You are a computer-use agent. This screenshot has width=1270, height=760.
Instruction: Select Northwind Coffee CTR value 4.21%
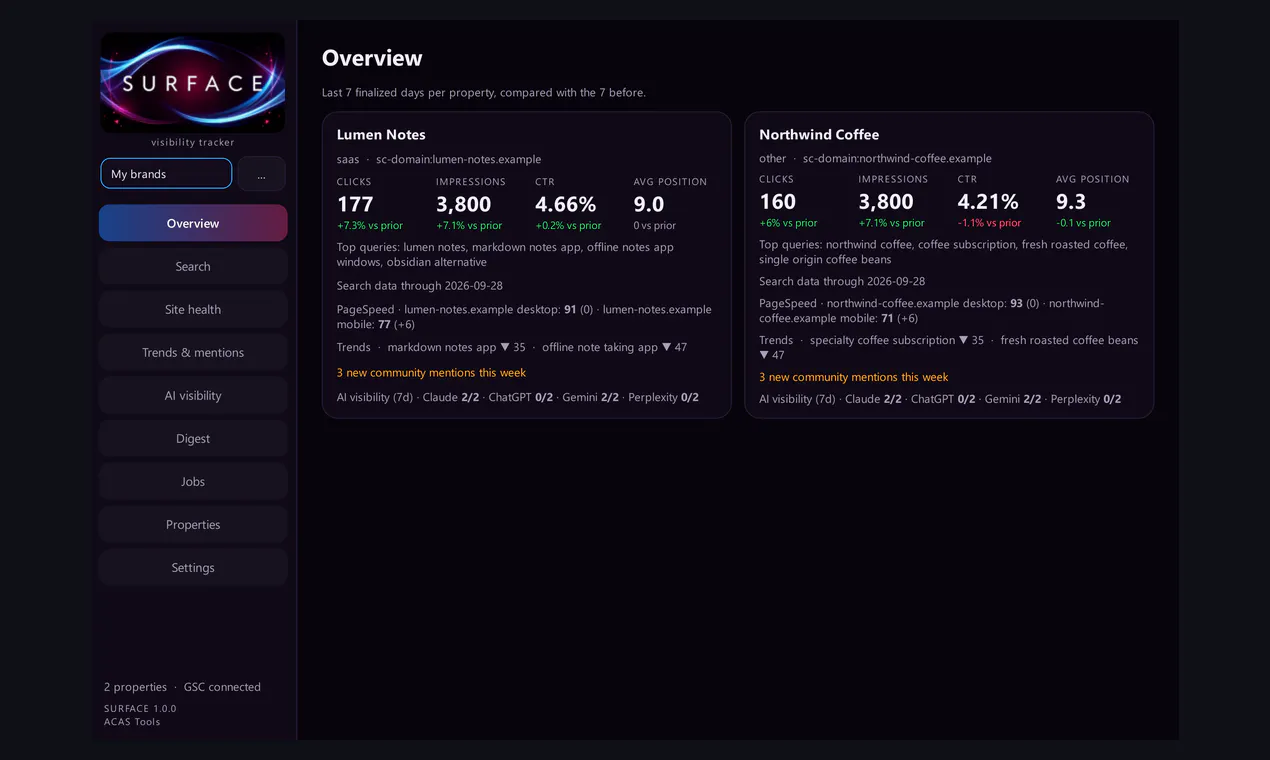[988, 202]
